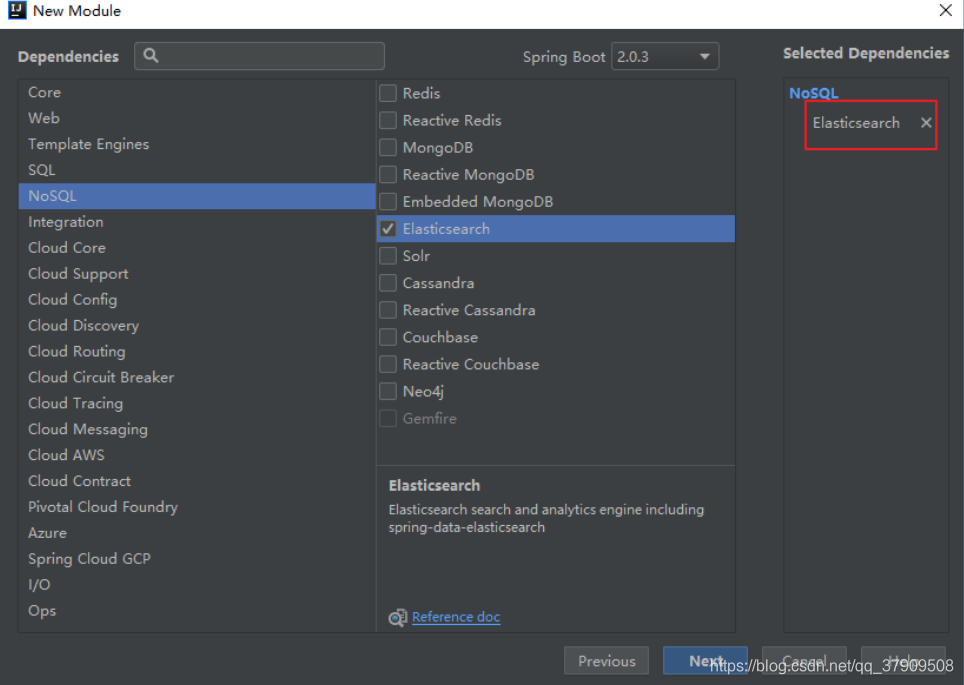The height and width of the screenshot is (685, 964).
Task: Open the Azure category
Action: pyautogui.click(x=197, y=533)
